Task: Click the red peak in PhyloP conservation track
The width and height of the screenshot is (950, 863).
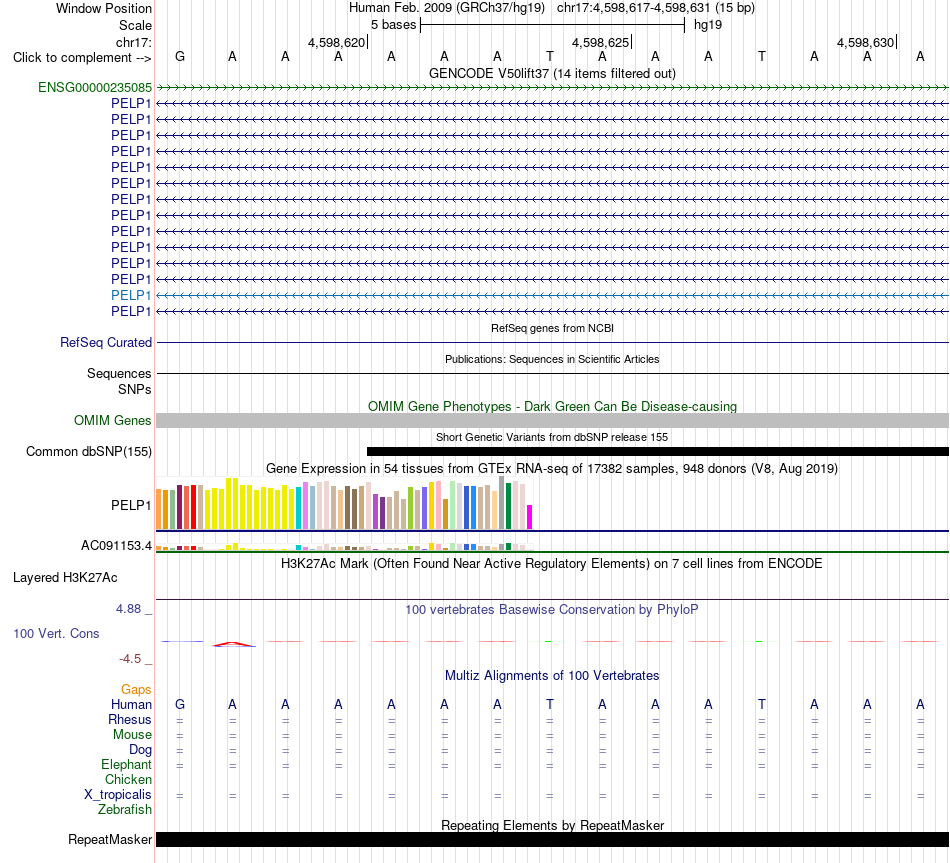Action: pos(233,644)
